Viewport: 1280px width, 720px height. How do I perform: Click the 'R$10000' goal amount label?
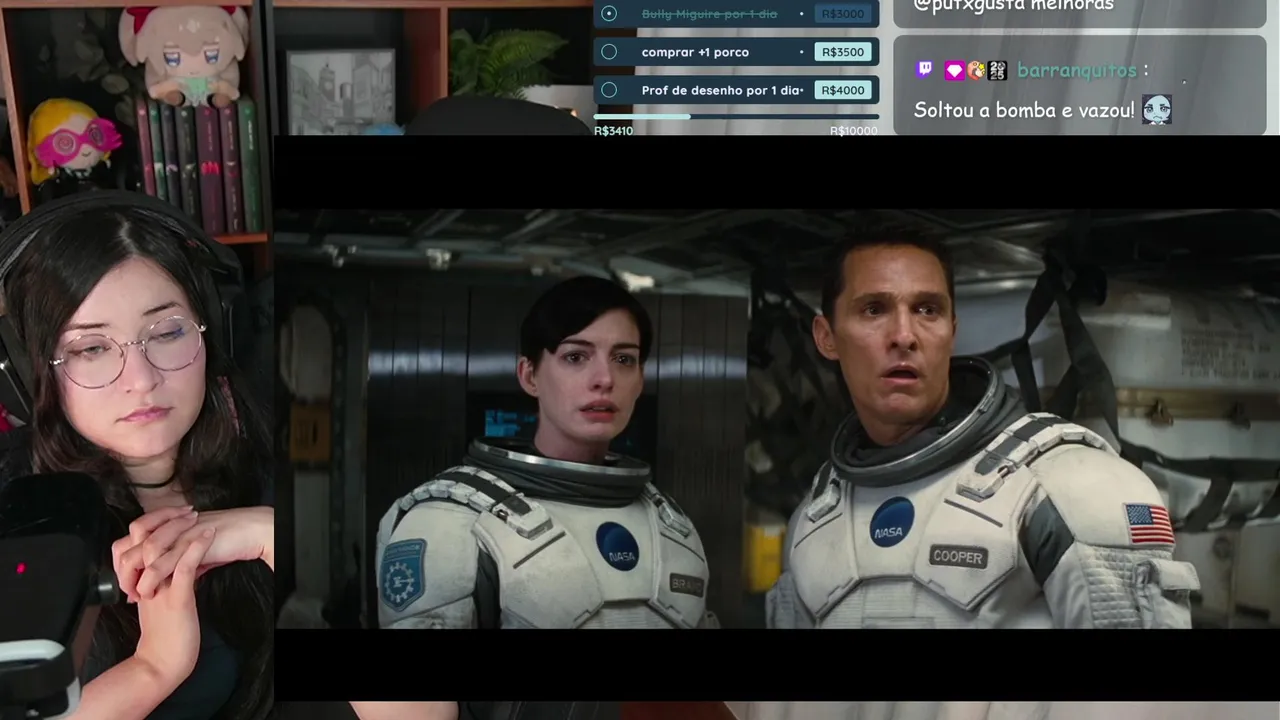point(854,131)
